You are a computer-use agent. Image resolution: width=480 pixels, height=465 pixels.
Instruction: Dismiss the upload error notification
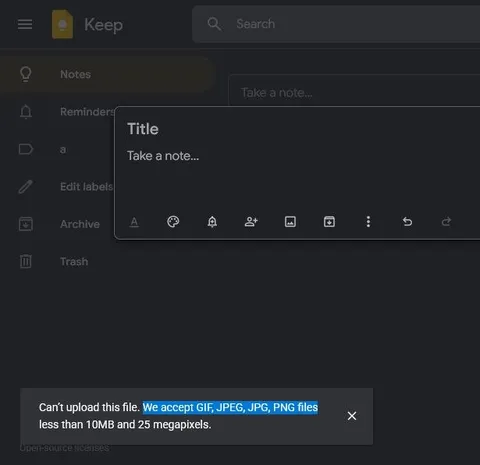tap(352, 416)
